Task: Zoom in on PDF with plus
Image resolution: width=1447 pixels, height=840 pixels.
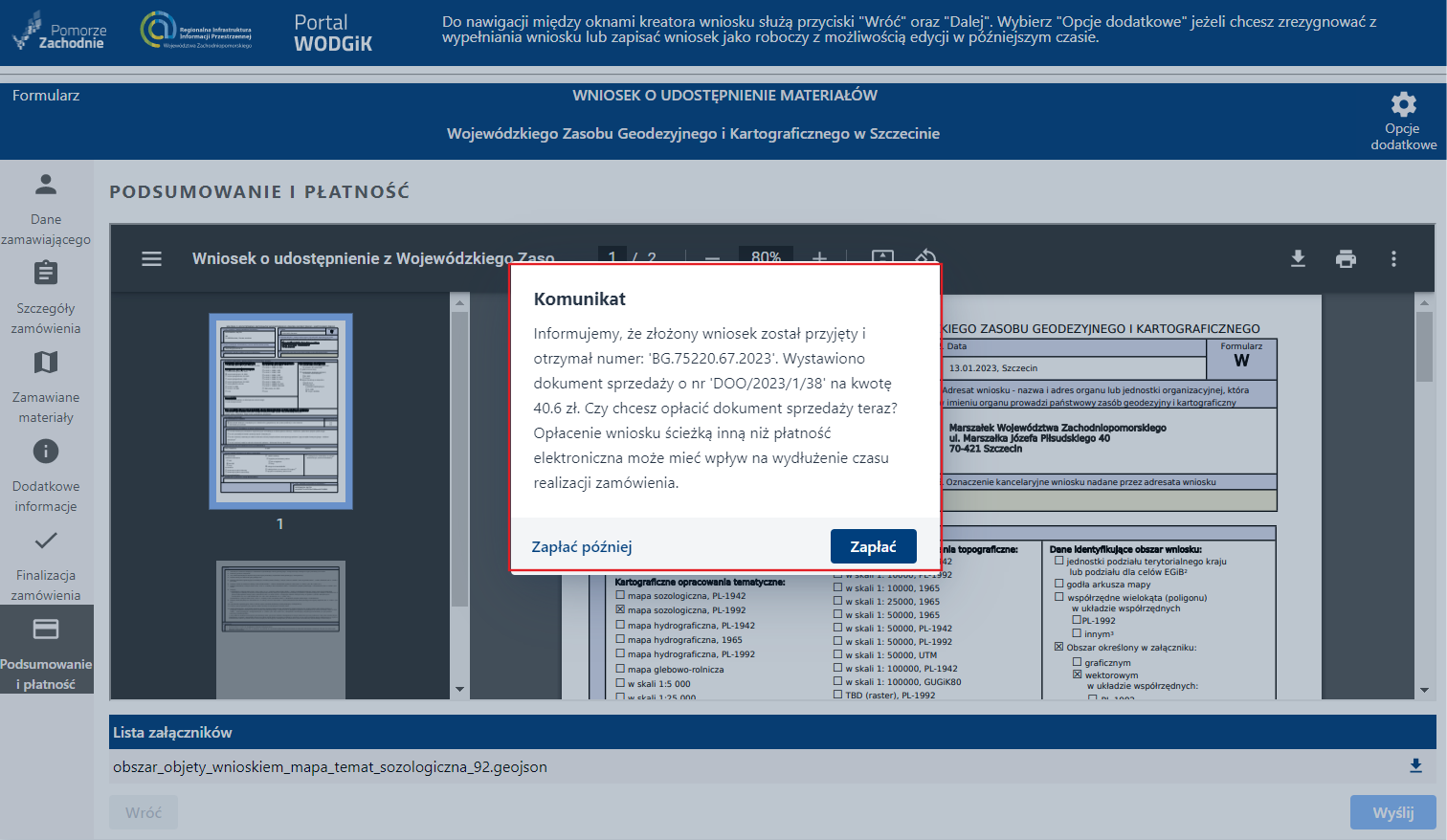Action: click(819, 258)
